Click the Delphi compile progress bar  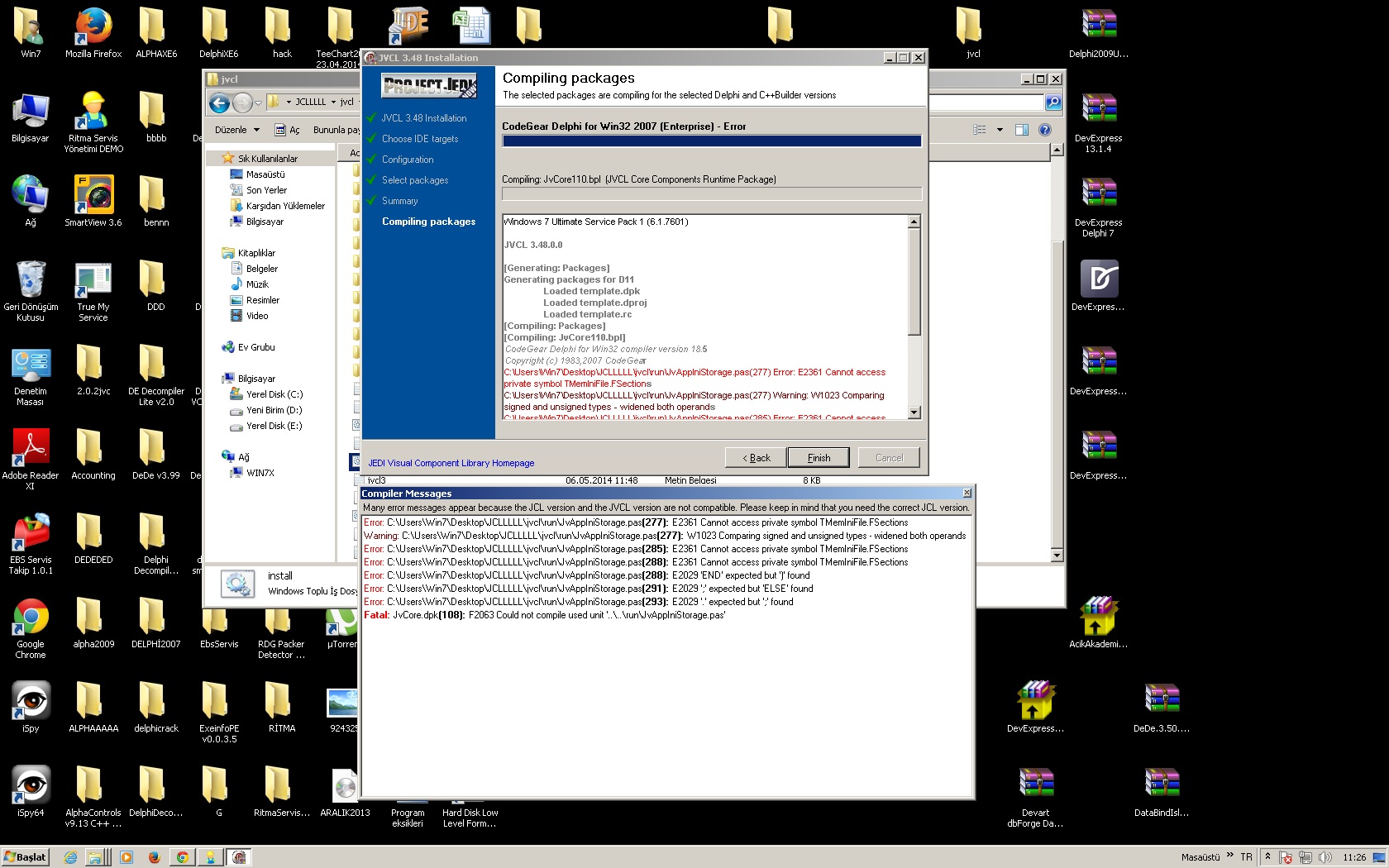pyautogui.click(x=711, y=141)
